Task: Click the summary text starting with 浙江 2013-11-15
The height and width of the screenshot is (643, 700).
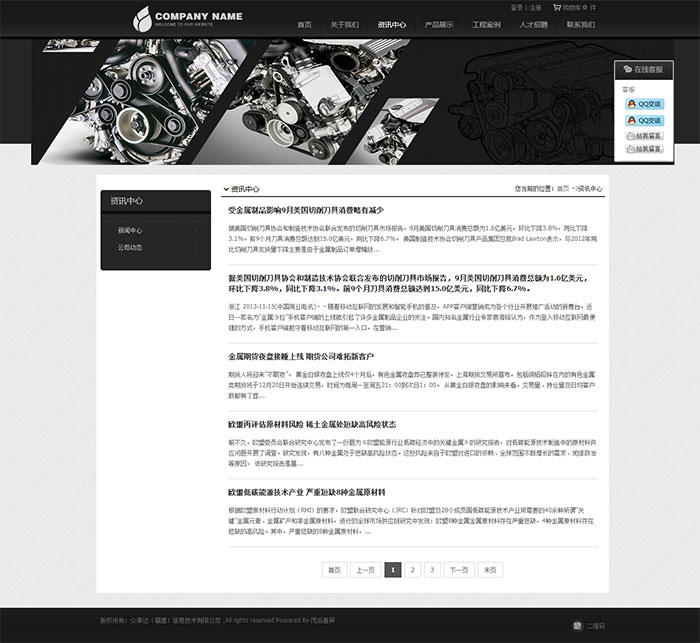Action: tap(412, 317)
